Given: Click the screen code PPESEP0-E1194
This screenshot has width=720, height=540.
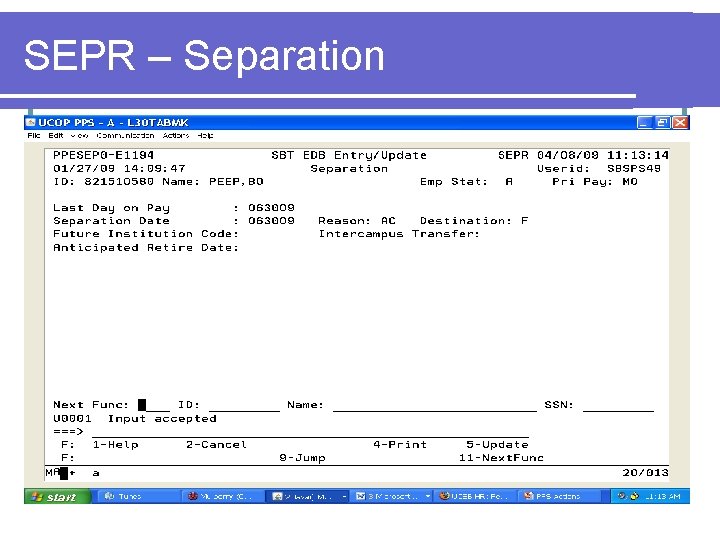Looking at the screenshot, I should 103,155.
